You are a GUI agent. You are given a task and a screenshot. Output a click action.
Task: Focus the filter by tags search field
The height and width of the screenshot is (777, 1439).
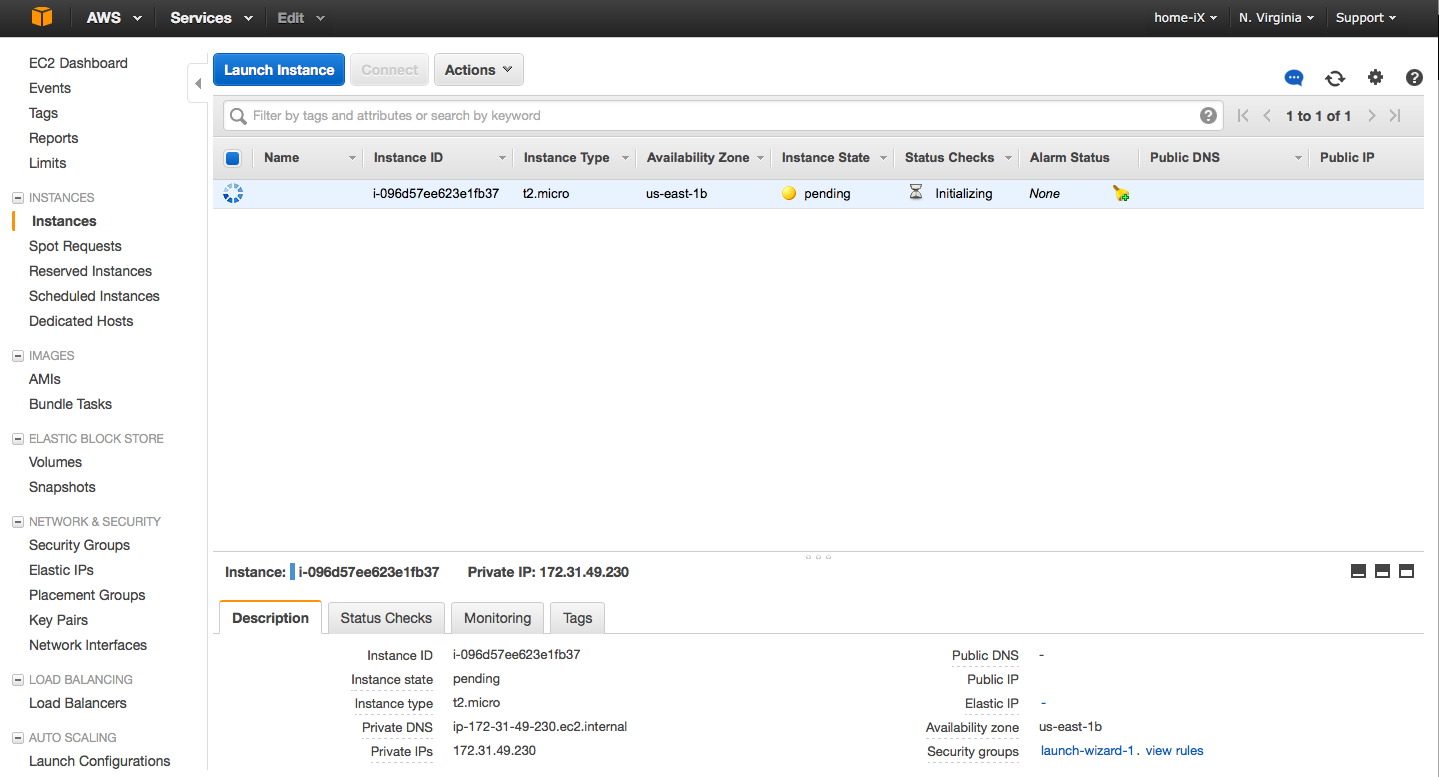tap(722, 116)
